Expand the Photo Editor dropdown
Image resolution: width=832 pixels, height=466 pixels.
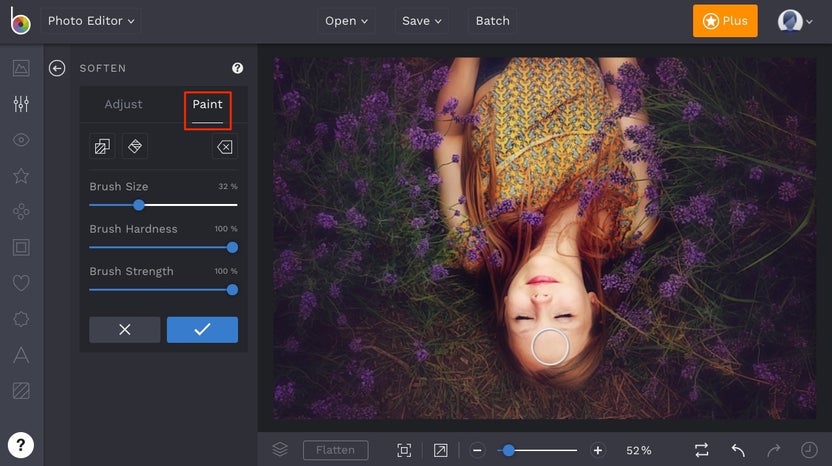(x=91, y=20)
